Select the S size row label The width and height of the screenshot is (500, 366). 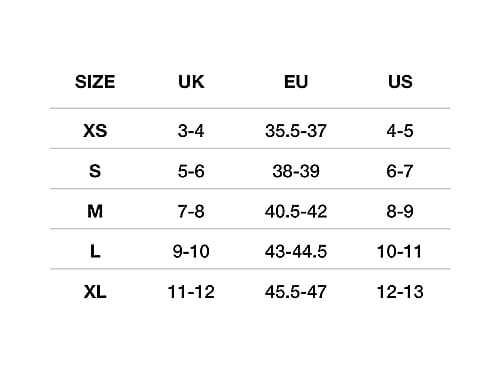(95, 171)
